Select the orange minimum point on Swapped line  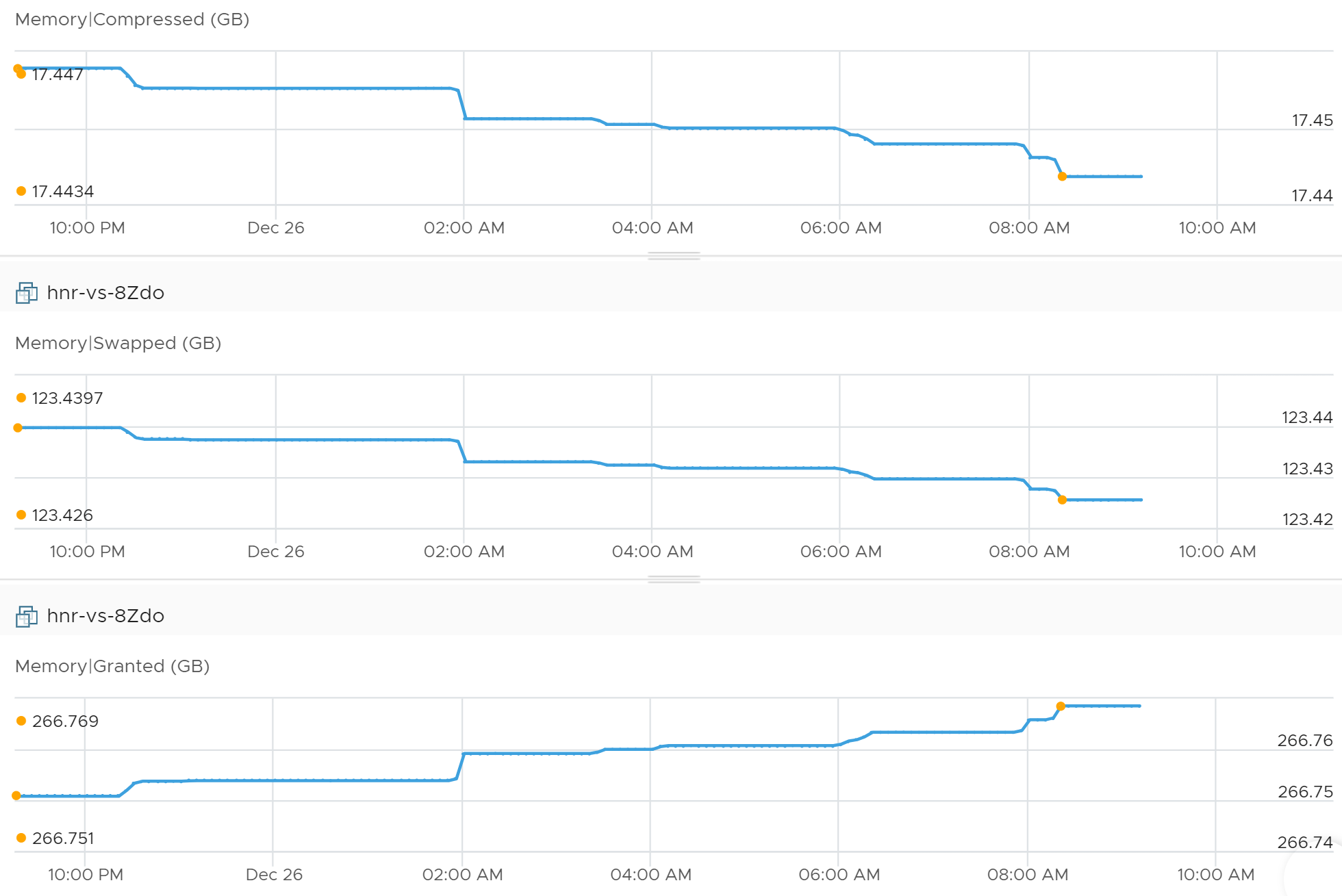[1062, 500]
